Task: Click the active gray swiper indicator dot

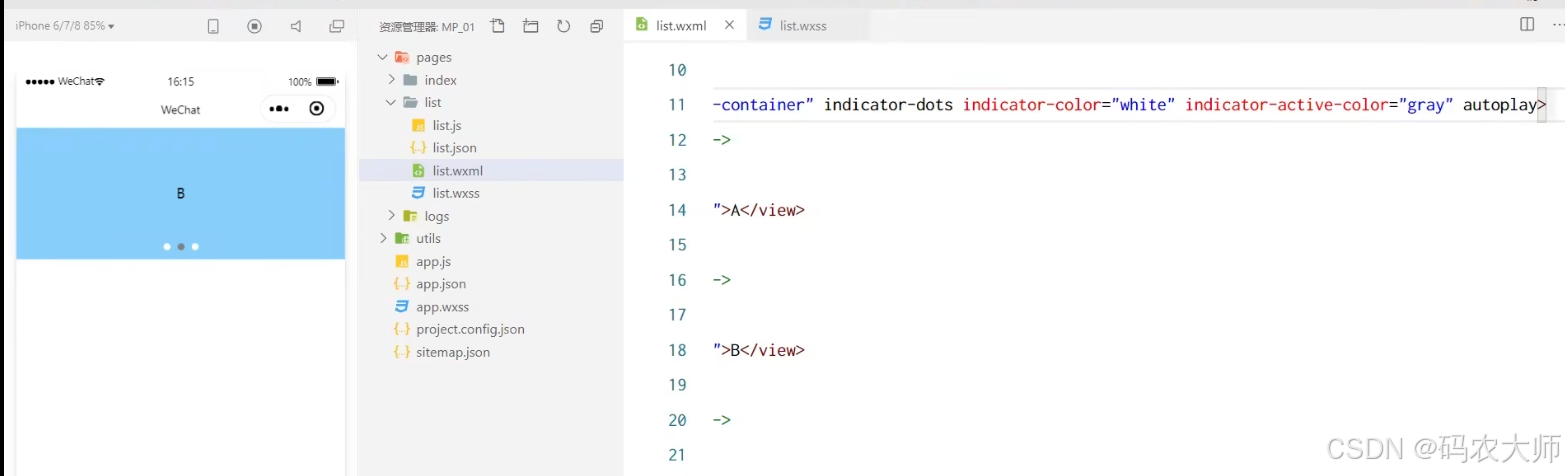Action: coord(181,246)
